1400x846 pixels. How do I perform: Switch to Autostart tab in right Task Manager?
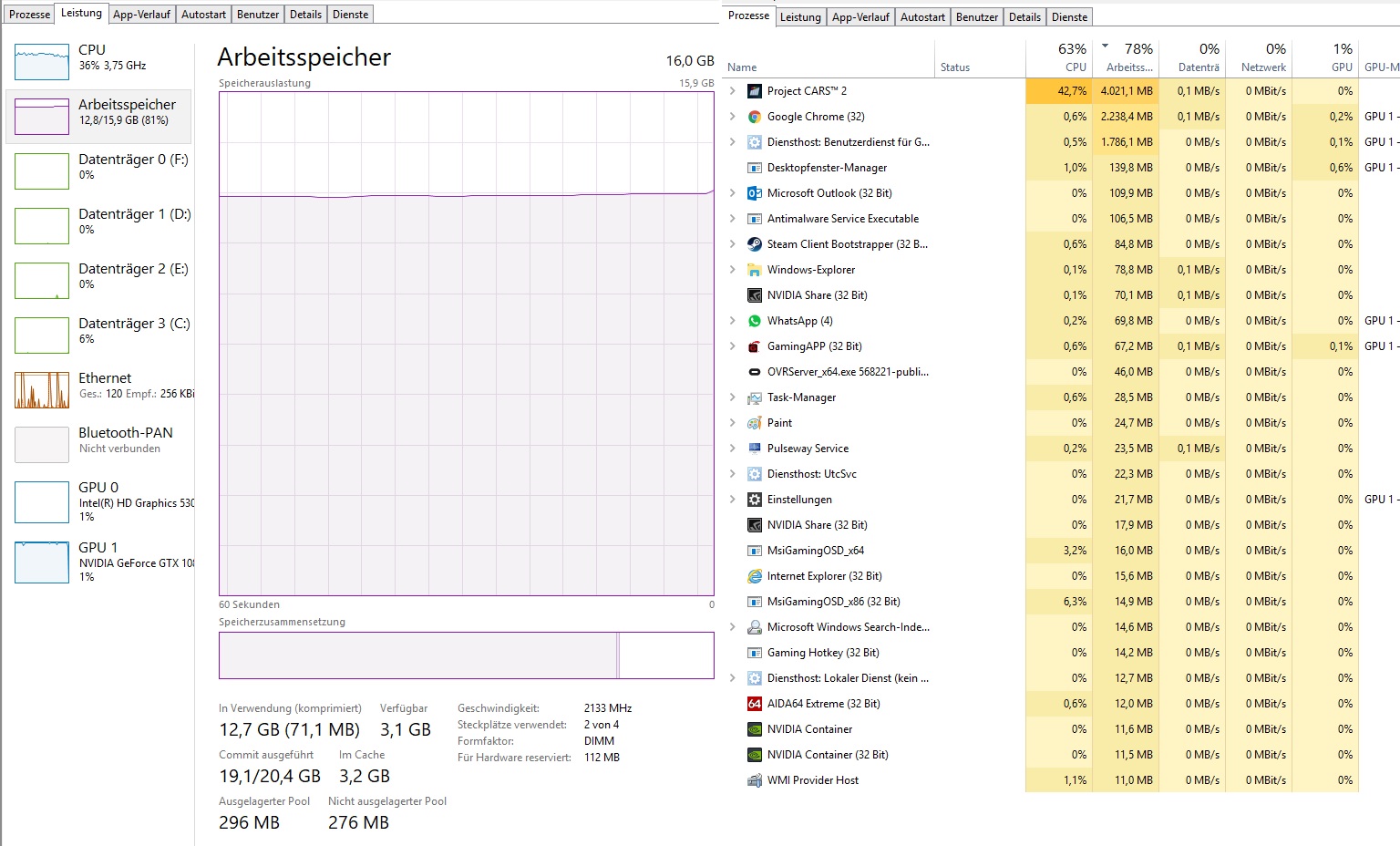[x=922, y=17]
